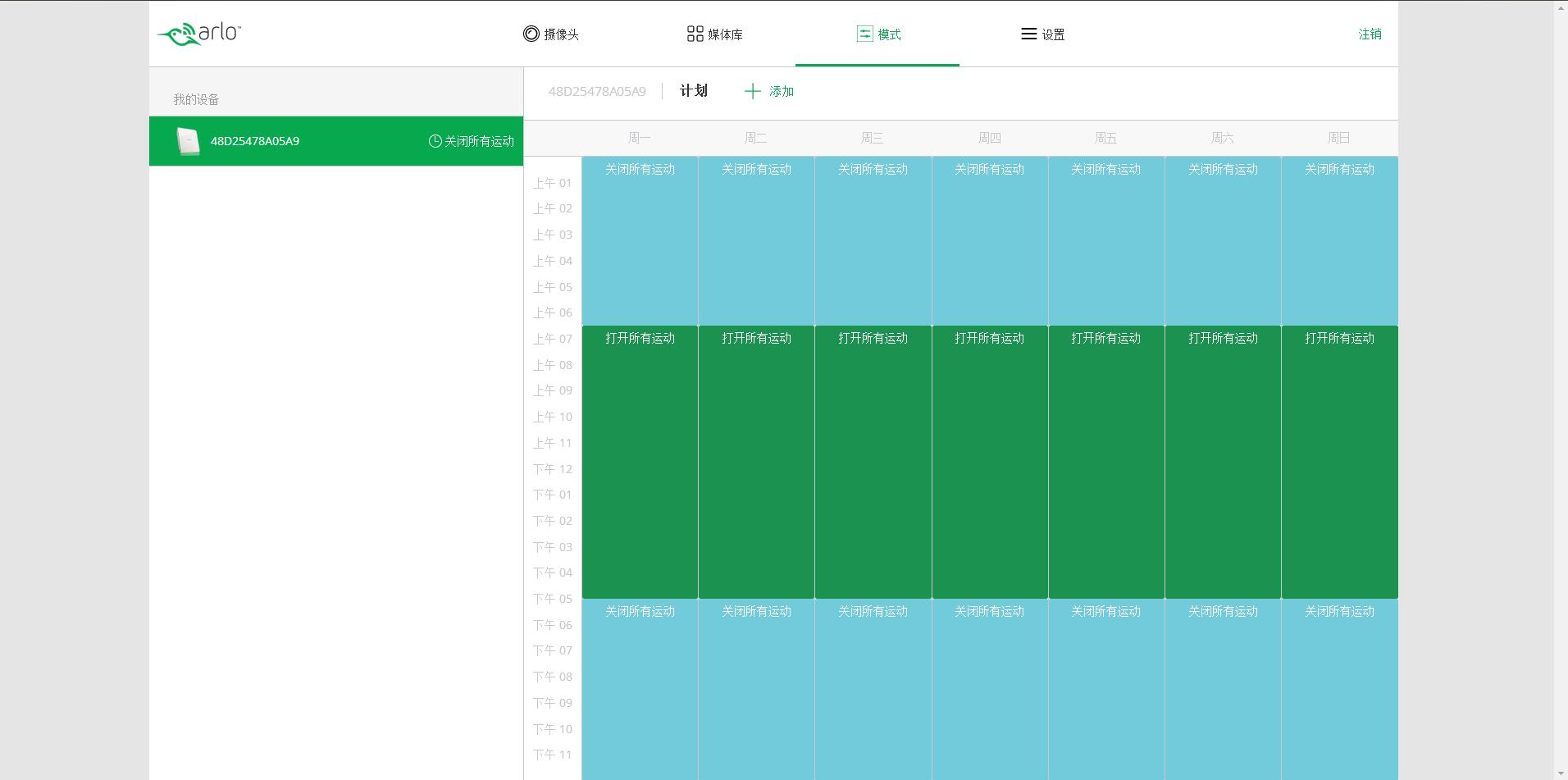Select Saturday 打开所有运动 green block
Viewport: 1568px width, 780px height.
click(1223, 462)
